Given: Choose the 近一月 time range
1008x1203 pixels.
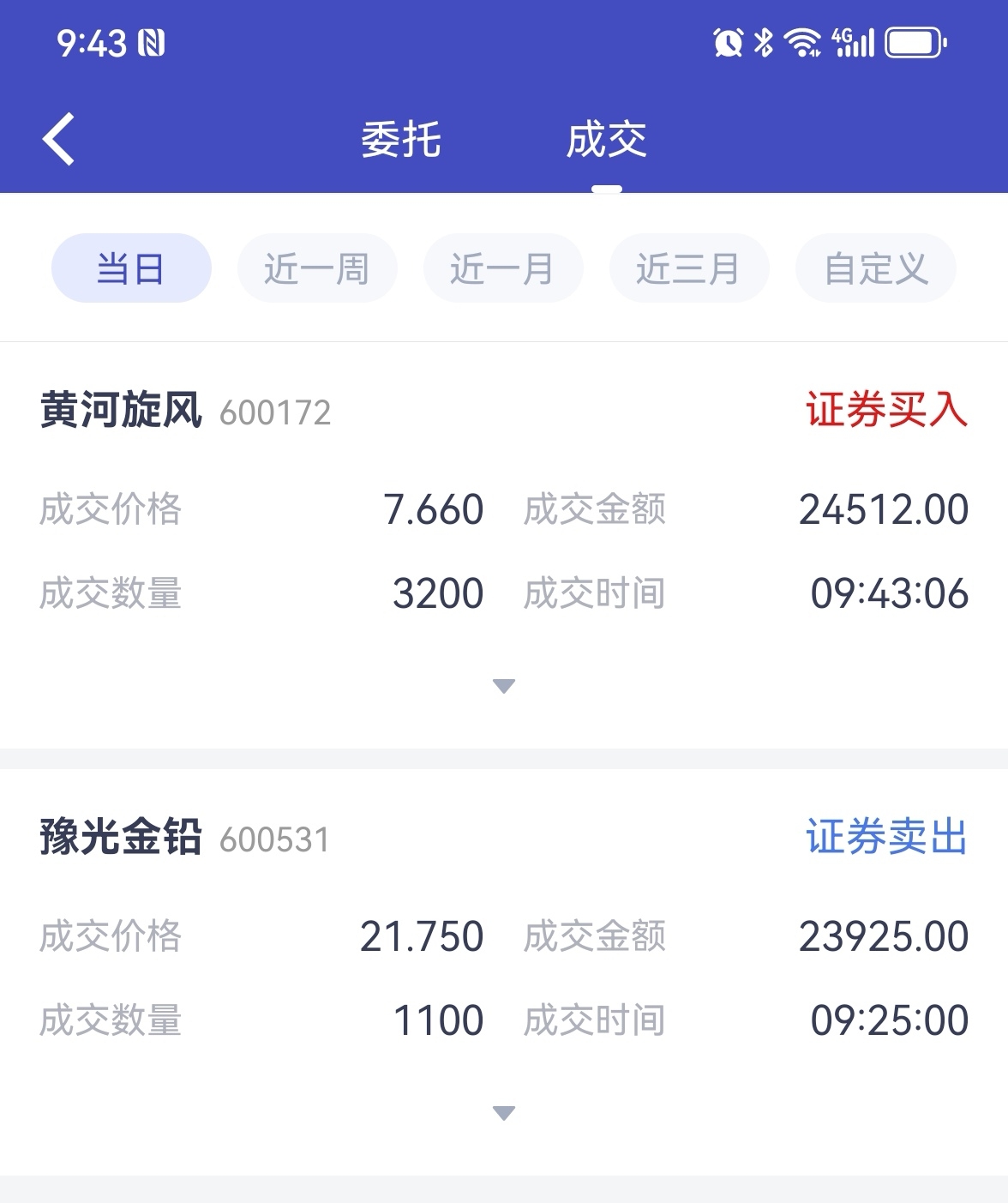Looking at the screenshot, I should click(503, 268).
